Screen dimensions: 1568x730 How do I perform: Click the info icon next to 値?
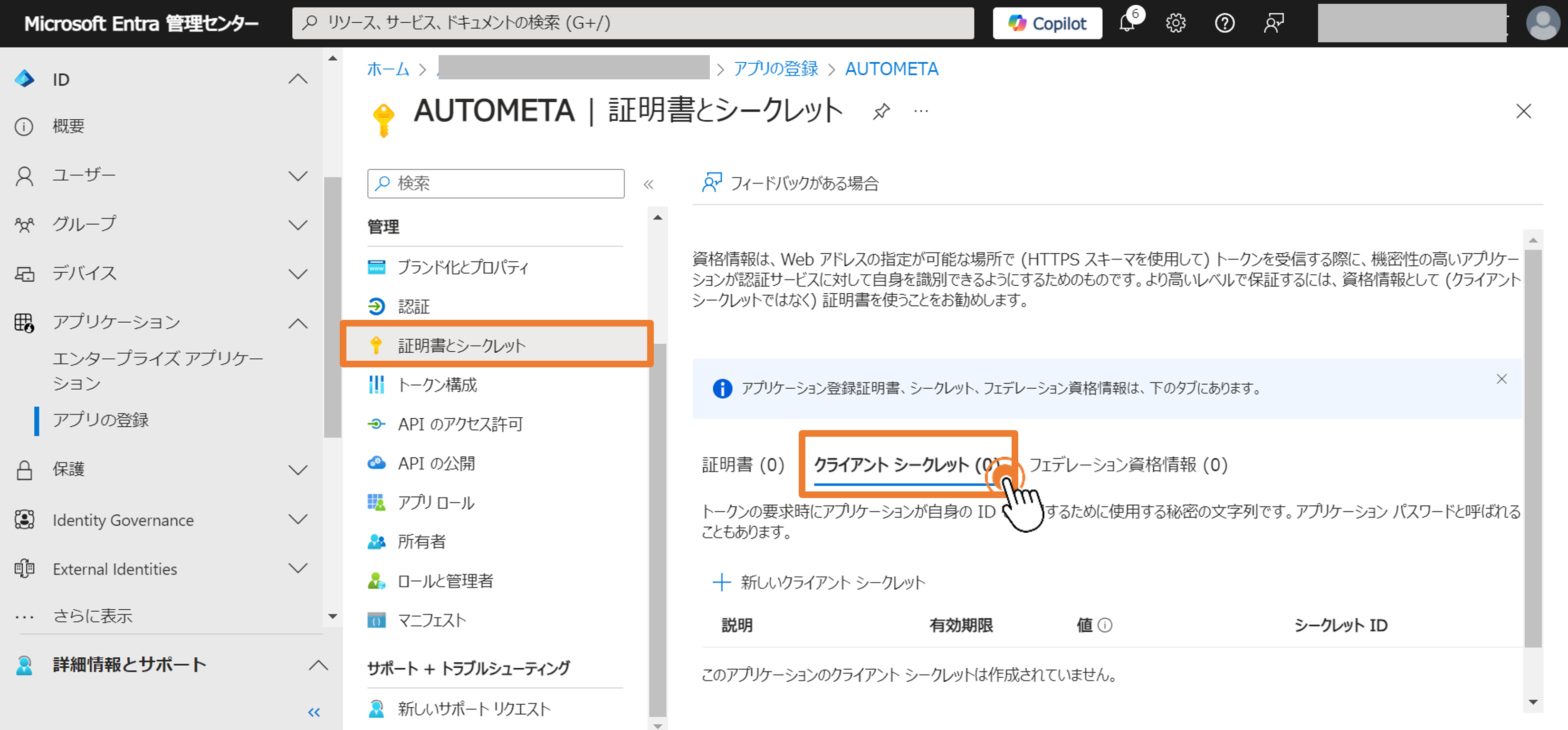tap(1105, 625)
